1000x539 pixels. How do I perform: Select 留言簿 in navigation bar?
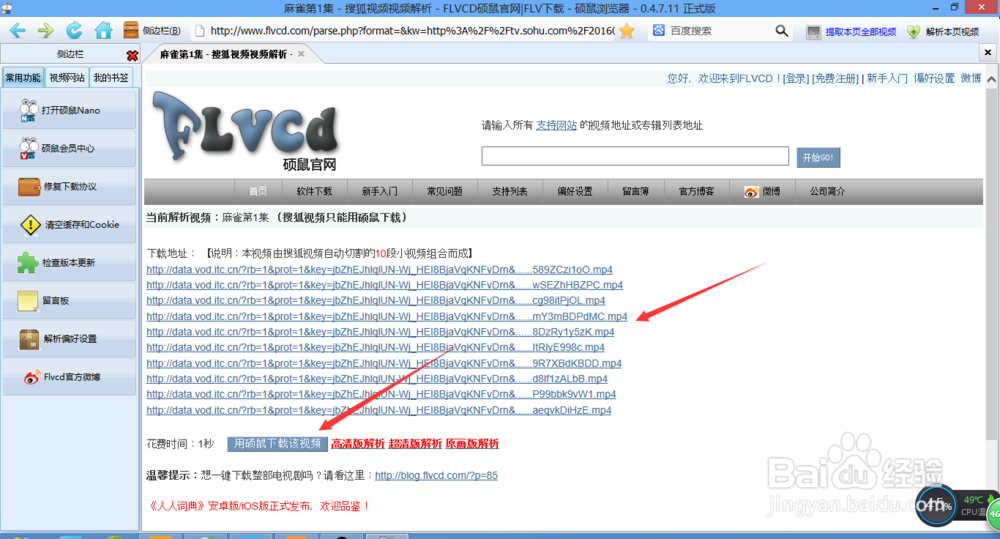[x=636, y=191]
